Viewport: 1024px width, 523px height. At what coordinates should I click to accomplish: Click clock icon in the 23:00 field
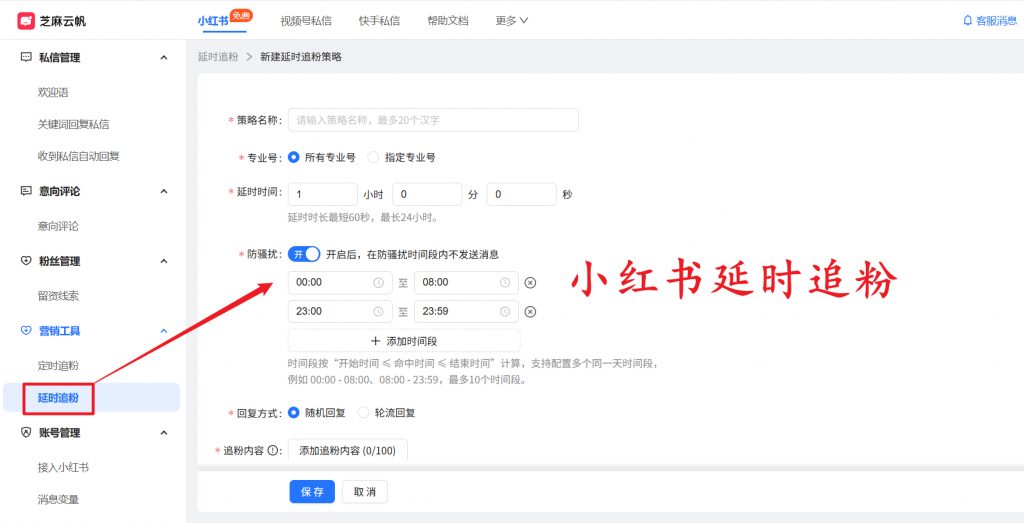click(378, 311)
